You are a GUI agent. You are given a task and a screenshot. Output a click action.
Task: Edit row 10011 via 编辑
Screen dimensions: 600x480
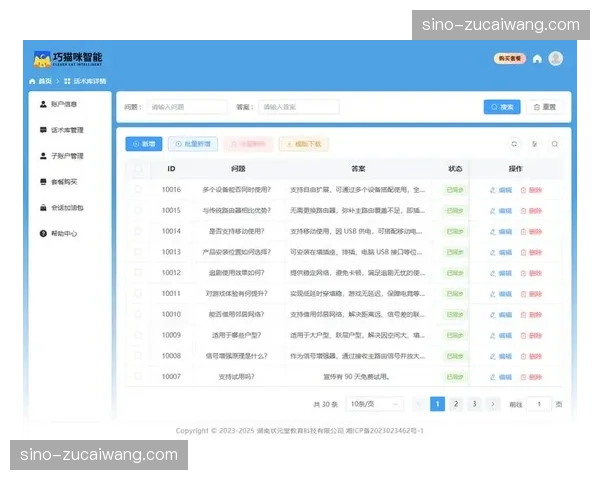(501, 294)
